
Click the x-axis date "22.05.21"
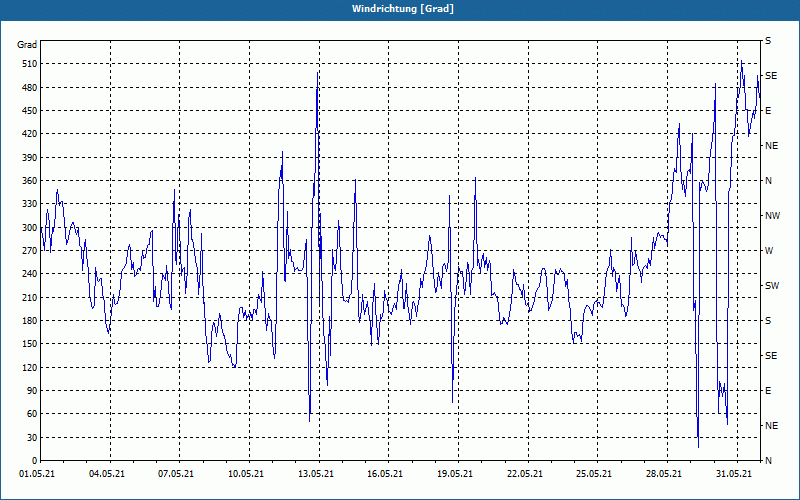click(x=524, y=474)
